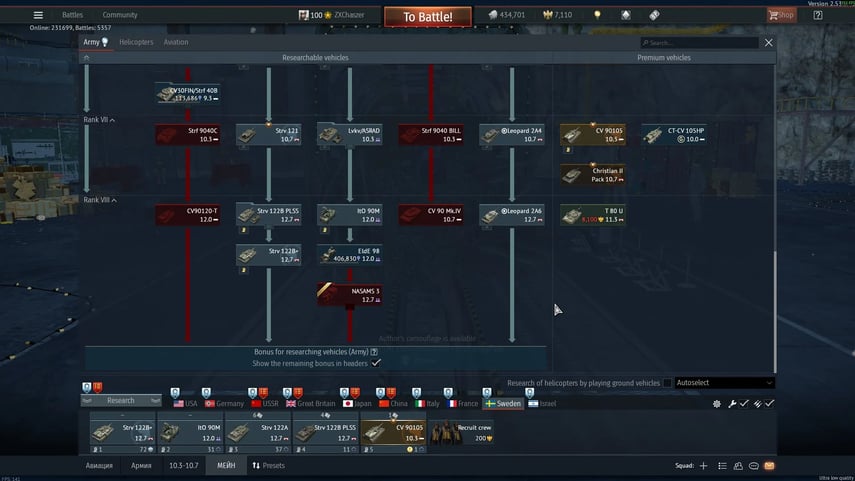
Task: Click the Research button
Action: tap(119, 401)
